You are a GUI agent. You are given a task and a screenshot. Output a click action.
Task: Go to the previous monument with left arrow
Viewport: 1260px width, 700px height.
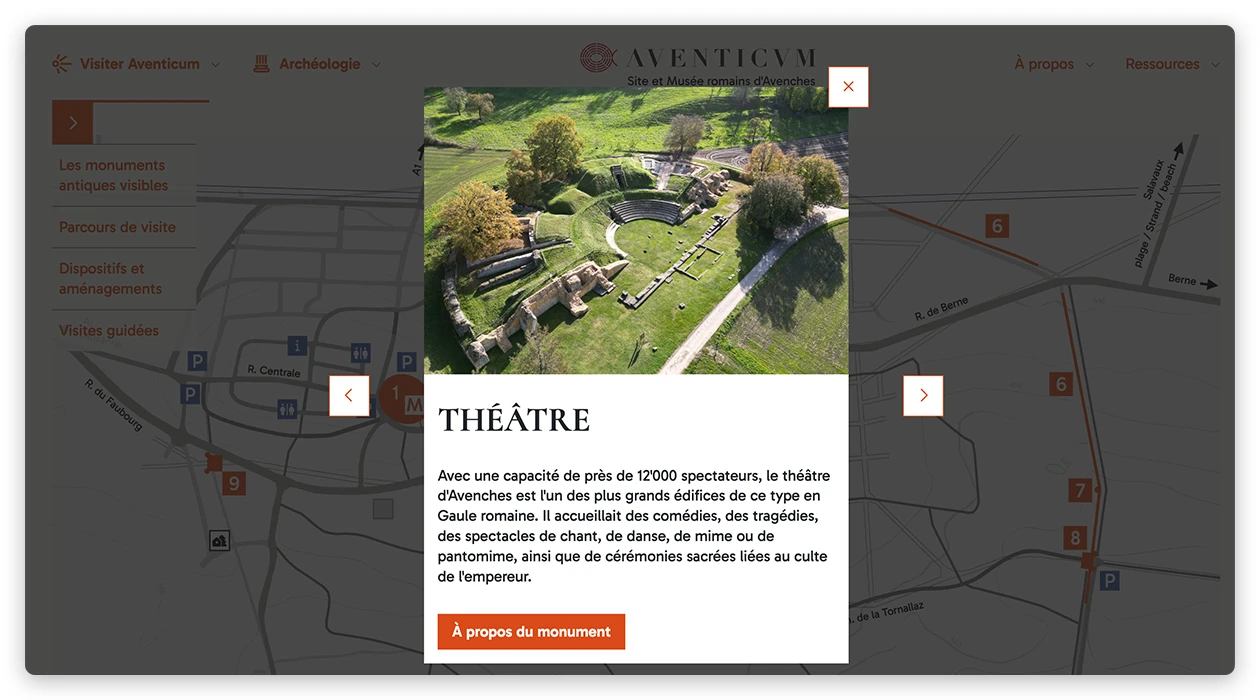(x=349, y=396)
